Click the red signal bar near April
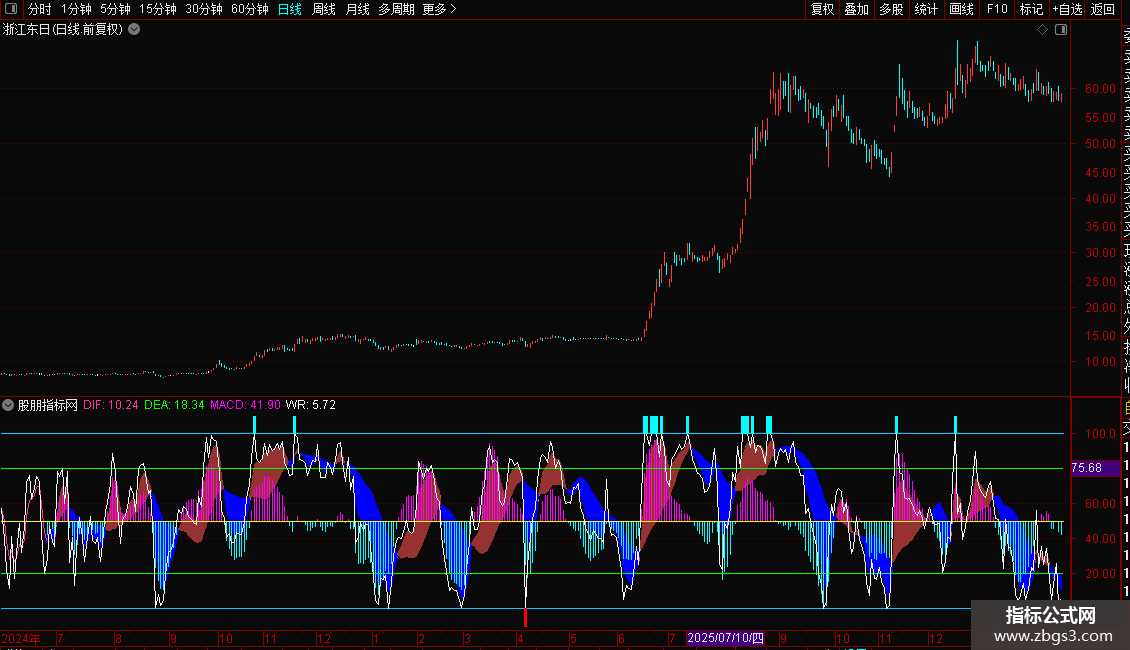Viewport: 1130px width, 650px height. coord(525,617)
